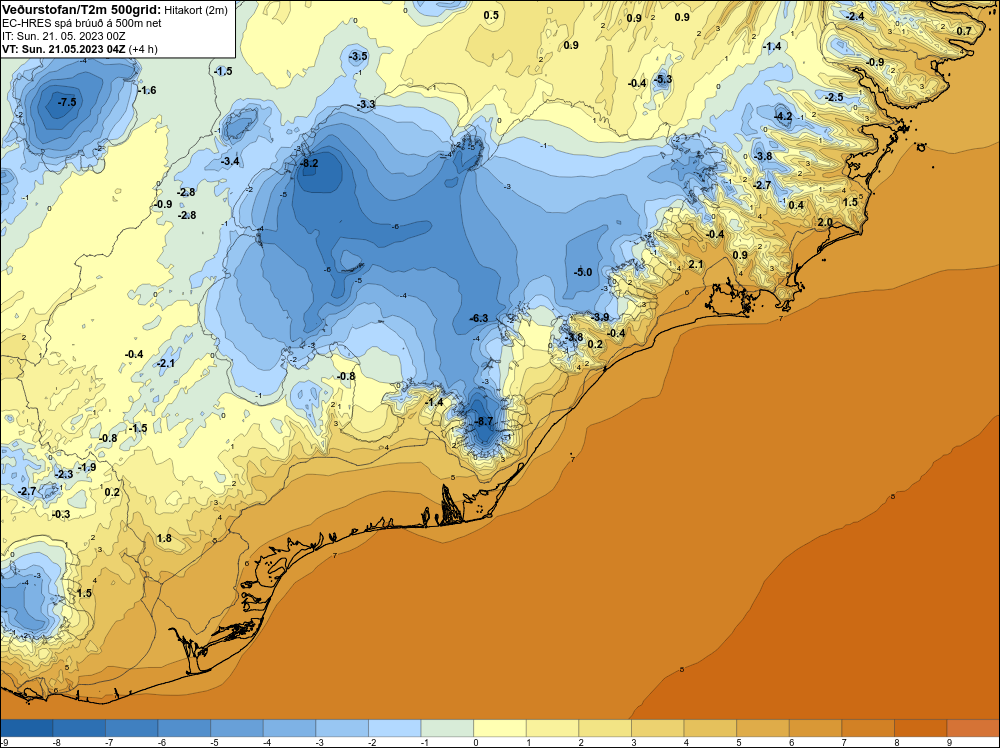Image resolution: width=1000 pixels, height=748 pixels.
Task: Select the yellow legend swatch between 0 and 1
Action: (500, 728)
